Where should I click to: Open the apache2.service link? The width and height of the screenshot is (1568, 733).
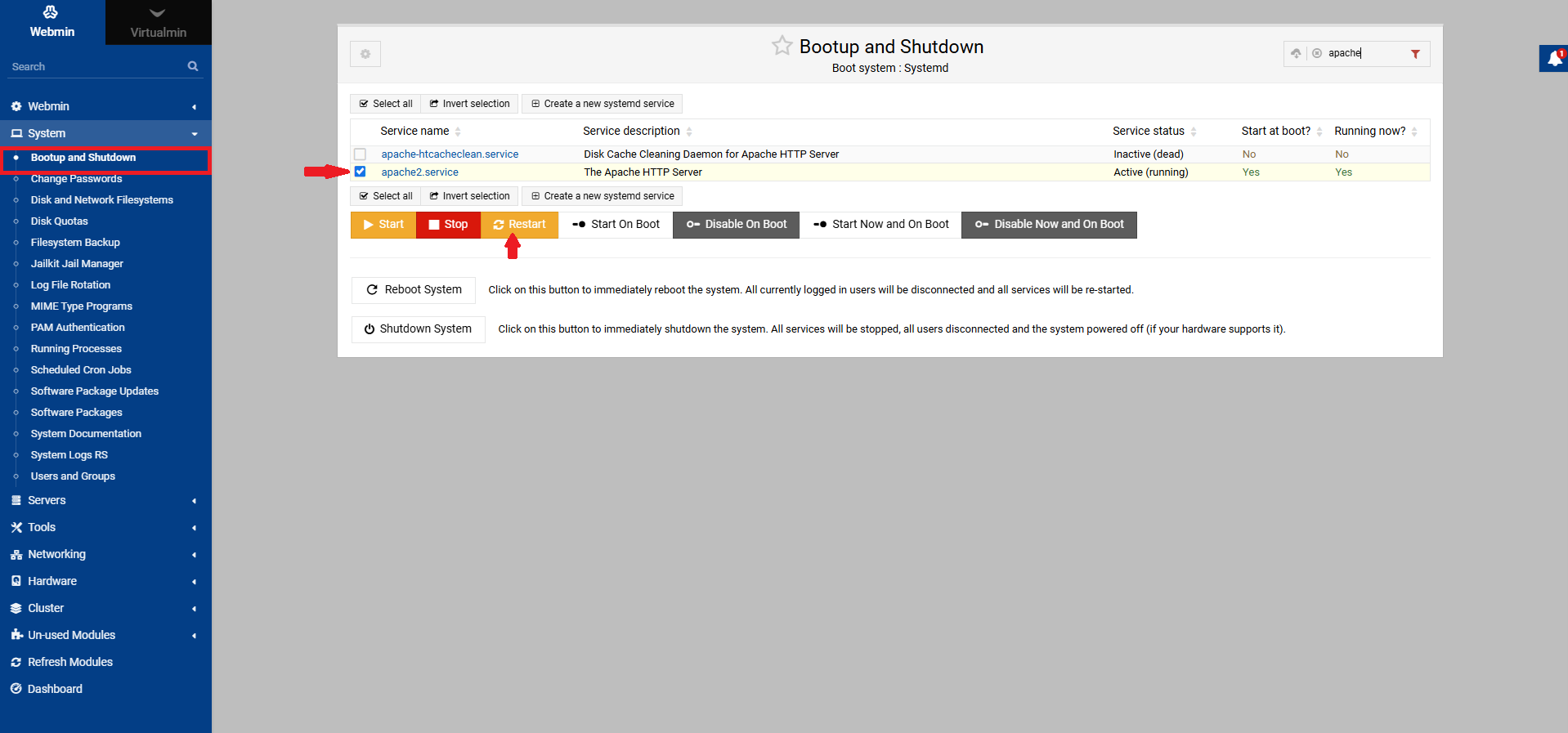[x=419, y=172]
